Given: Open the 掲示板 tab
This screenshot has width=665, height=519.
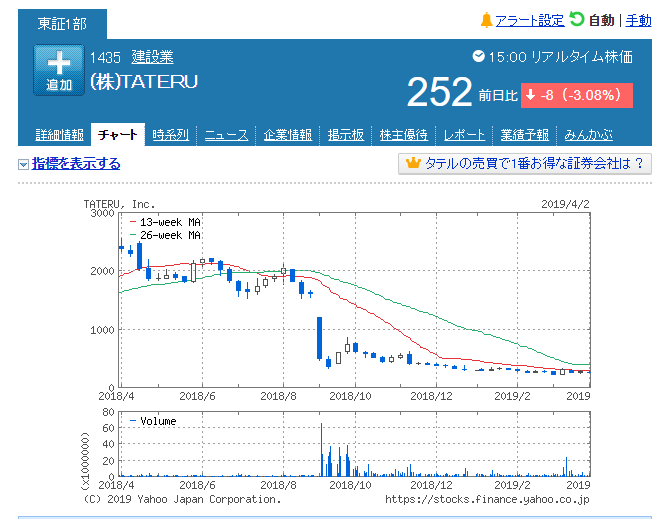Looking at the screenshot, I should (x=346, y=135).
